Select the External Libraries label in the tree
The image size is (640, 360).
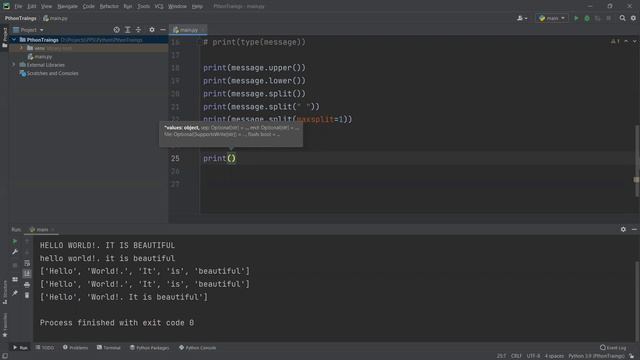point(45,65)
